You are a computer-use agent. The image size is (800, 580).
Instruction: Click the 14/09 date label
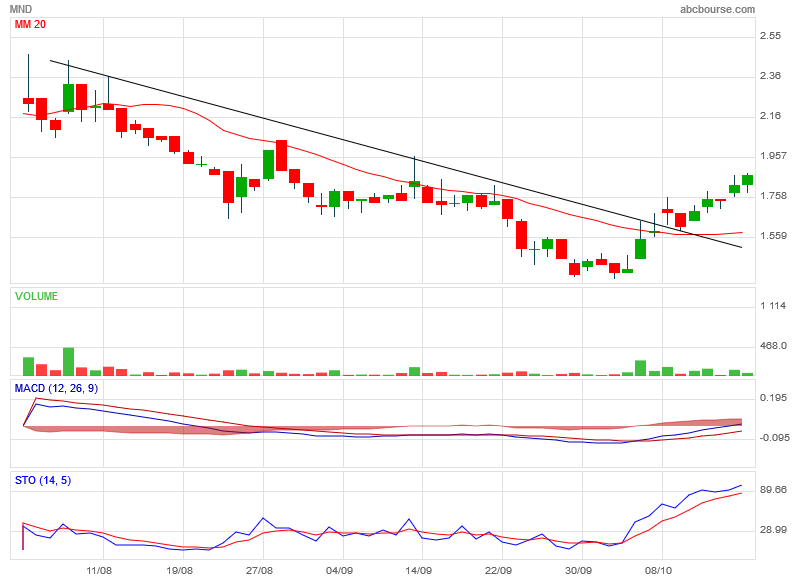(418, 570)
